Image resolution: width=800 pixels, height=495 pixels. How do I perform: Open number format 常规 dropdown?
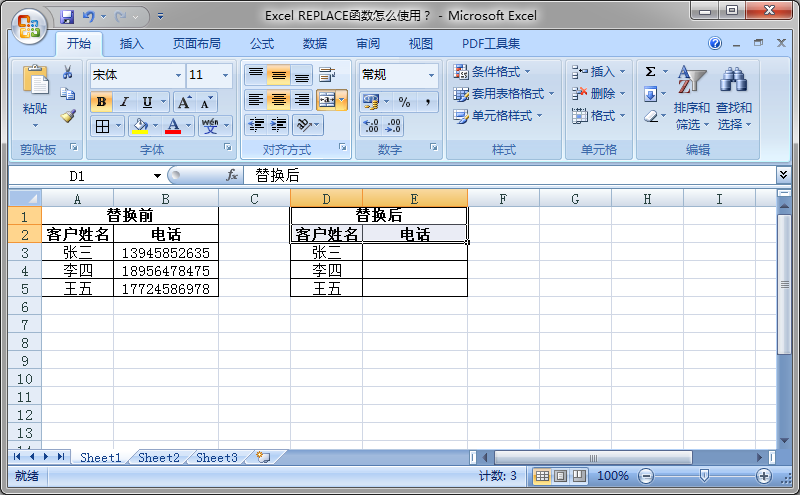click(x=431, y=75)
